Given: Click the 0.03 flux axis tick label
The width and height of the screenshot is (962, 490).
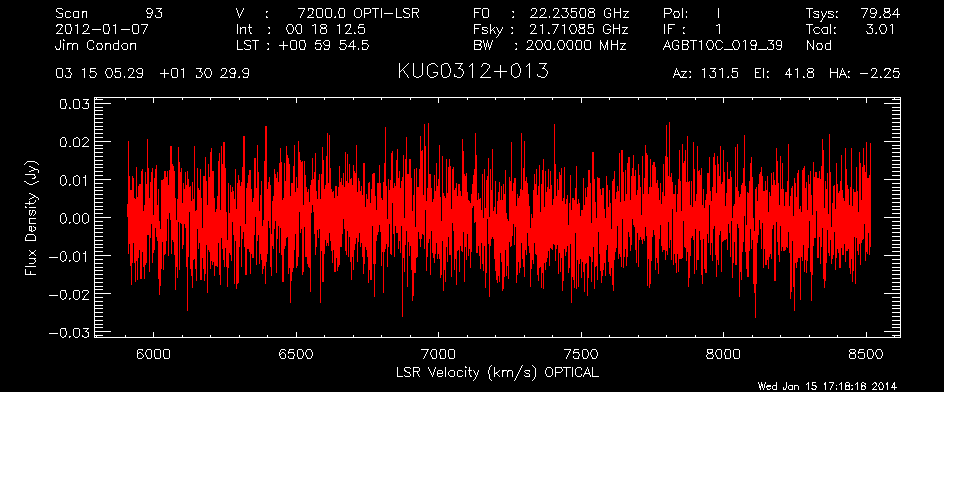Looking at the screenshot, I should pos(74,104).
